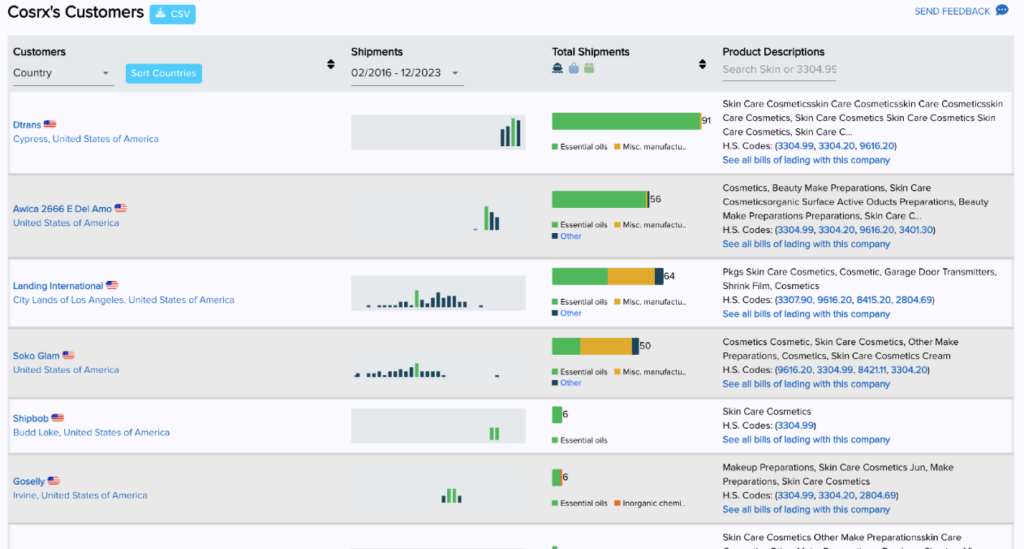This screenshot has height=549, width=1024.
Task: See all bills of lading for Goselly
Action: [806, 510]
